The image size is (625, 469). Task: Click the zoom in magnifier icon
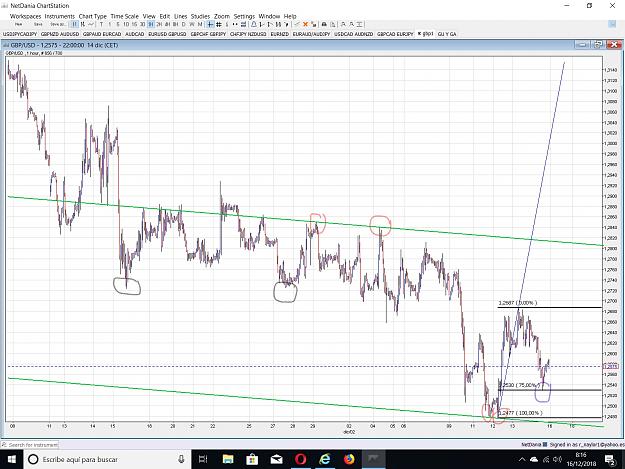point(343,24)
